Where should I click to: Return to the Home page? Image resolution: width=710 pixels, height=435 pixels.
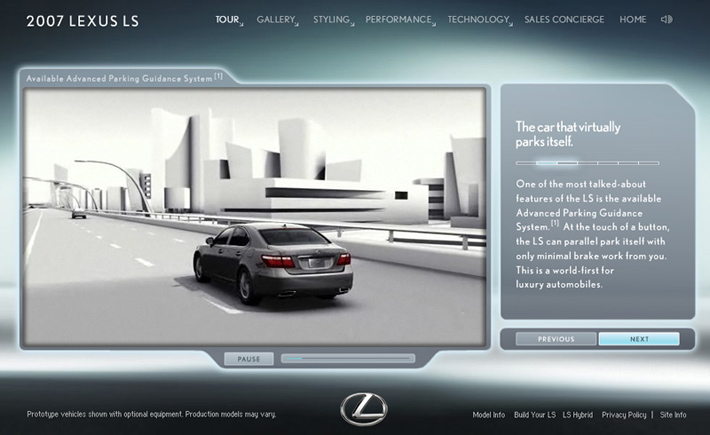tap(633, 19)
